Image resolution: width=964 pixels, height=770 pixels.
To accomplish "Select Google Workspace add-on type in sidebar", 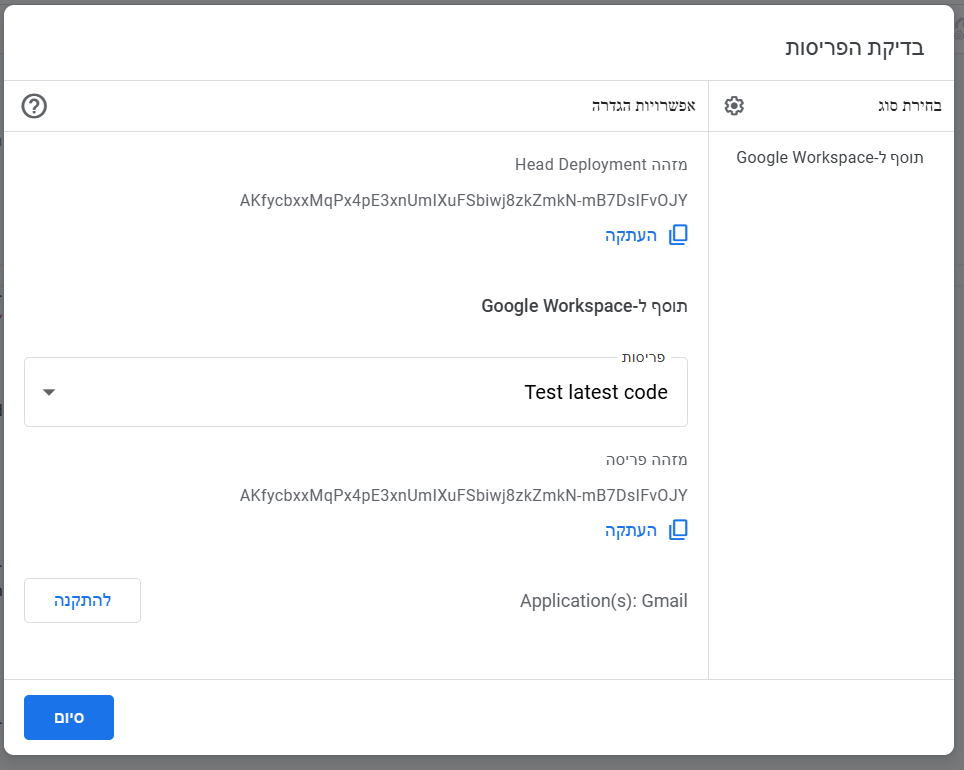I will pos(830,157).
